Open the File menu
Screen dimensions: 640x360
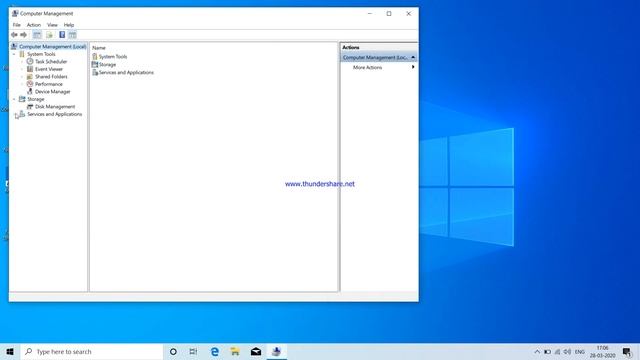coord(16,25)
